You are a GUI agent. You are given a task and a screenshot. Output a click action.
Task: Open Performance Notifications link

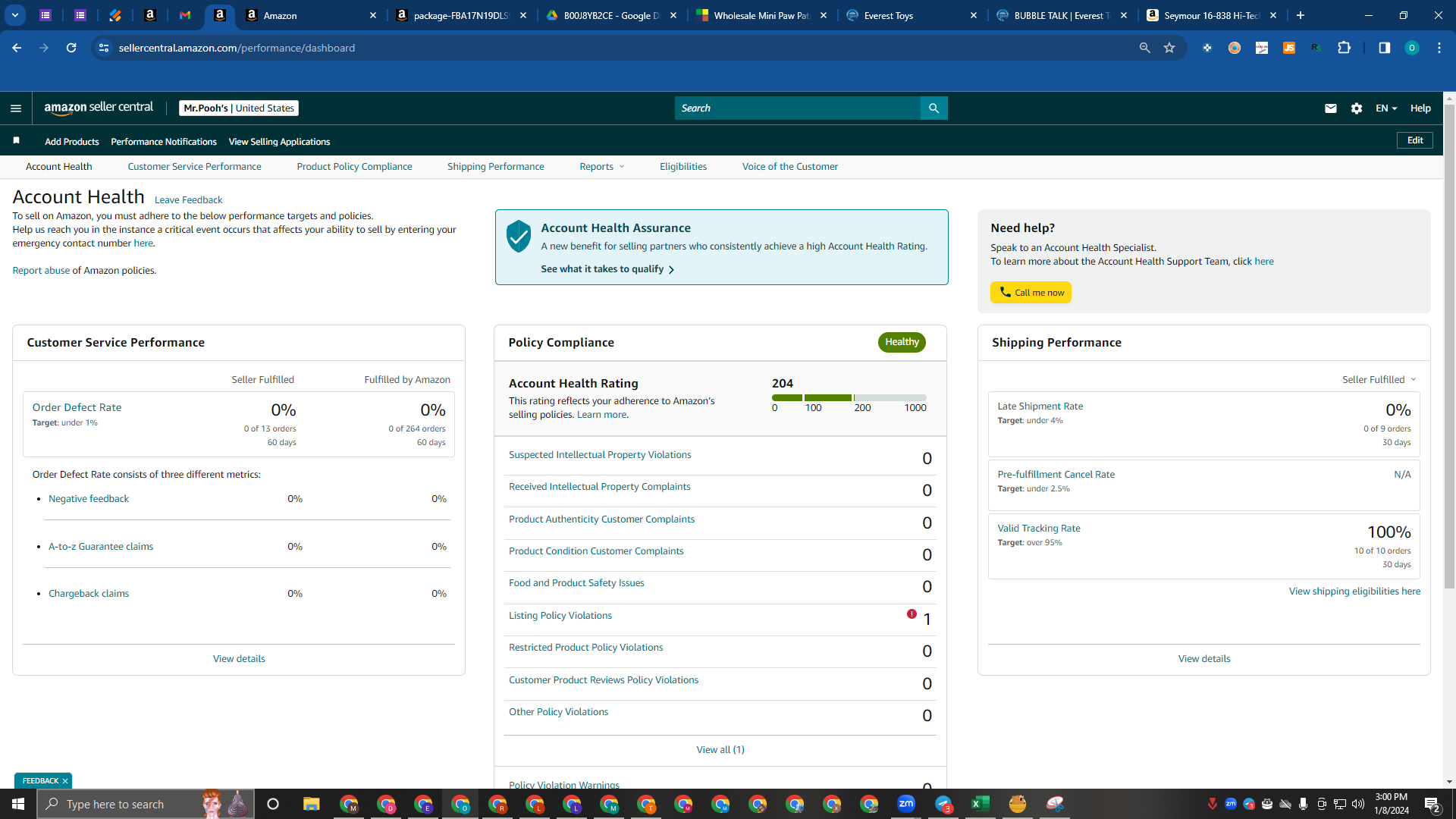coord(164,142)
